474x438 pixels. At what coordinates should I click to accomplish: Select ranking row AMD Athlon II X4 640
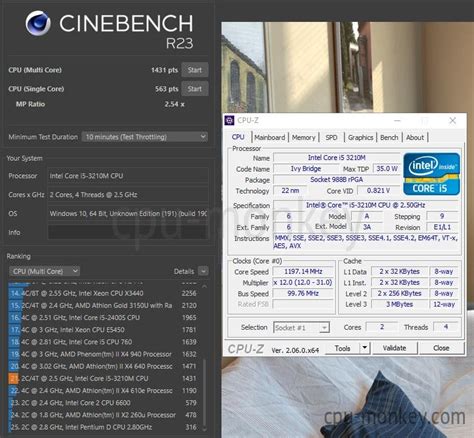click(x=104, y=366)
